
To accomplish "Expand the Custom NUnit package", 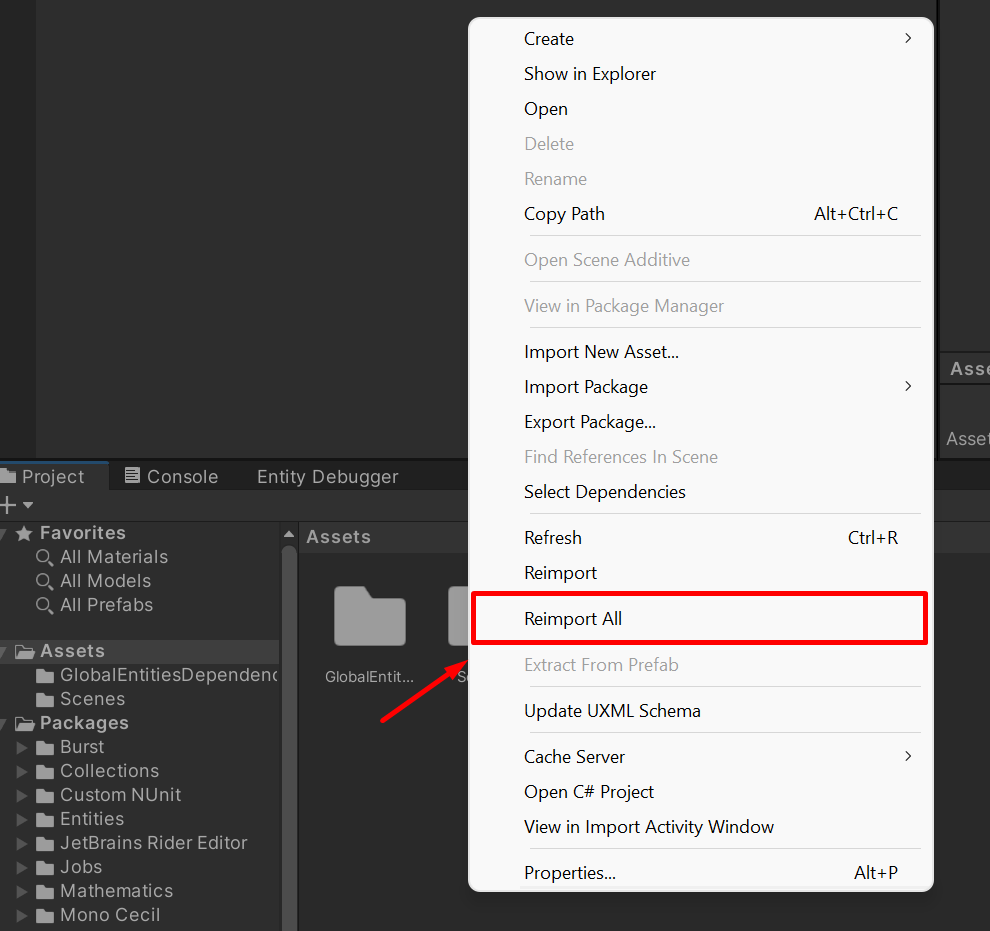I will [x=21, y=795].
